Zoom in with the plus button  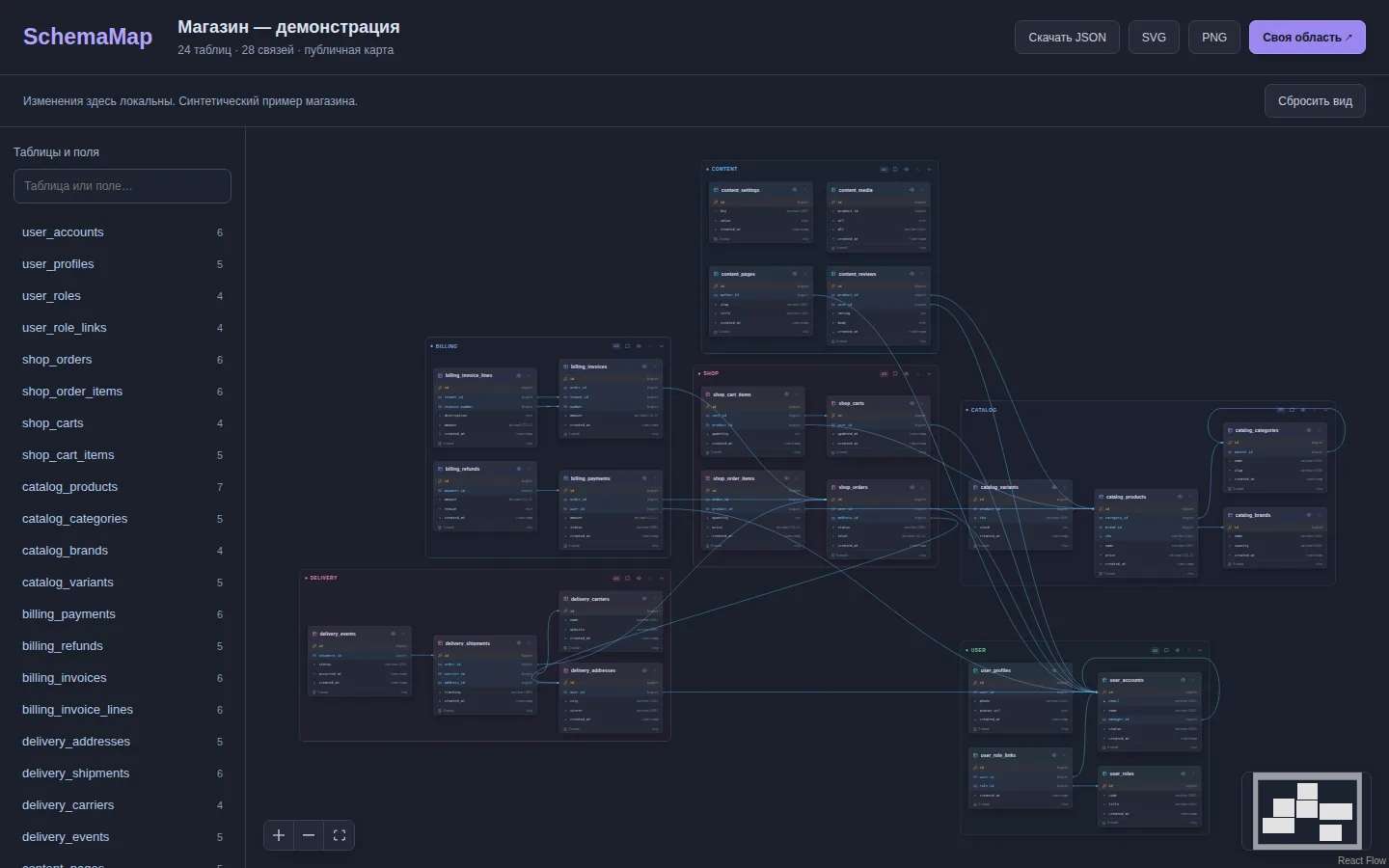tap(279, 835)
